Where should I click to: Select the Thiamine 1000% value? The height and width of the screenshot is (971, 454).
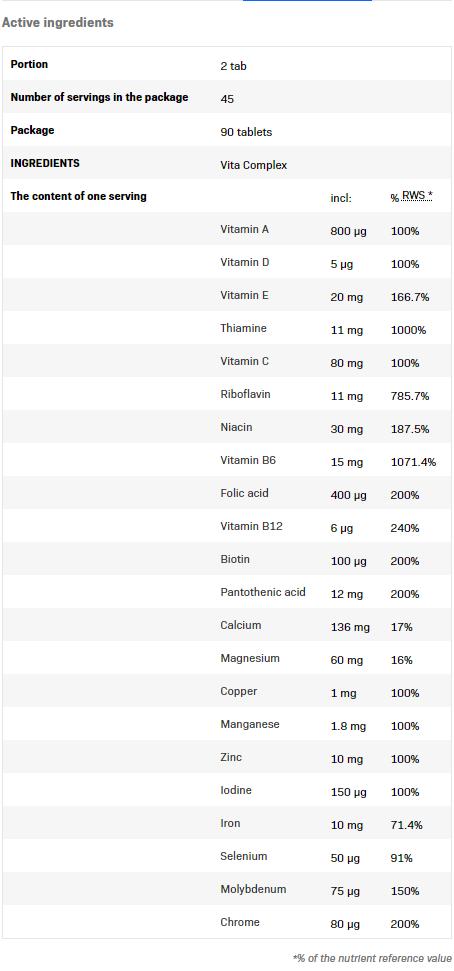[x=408, y=330]
